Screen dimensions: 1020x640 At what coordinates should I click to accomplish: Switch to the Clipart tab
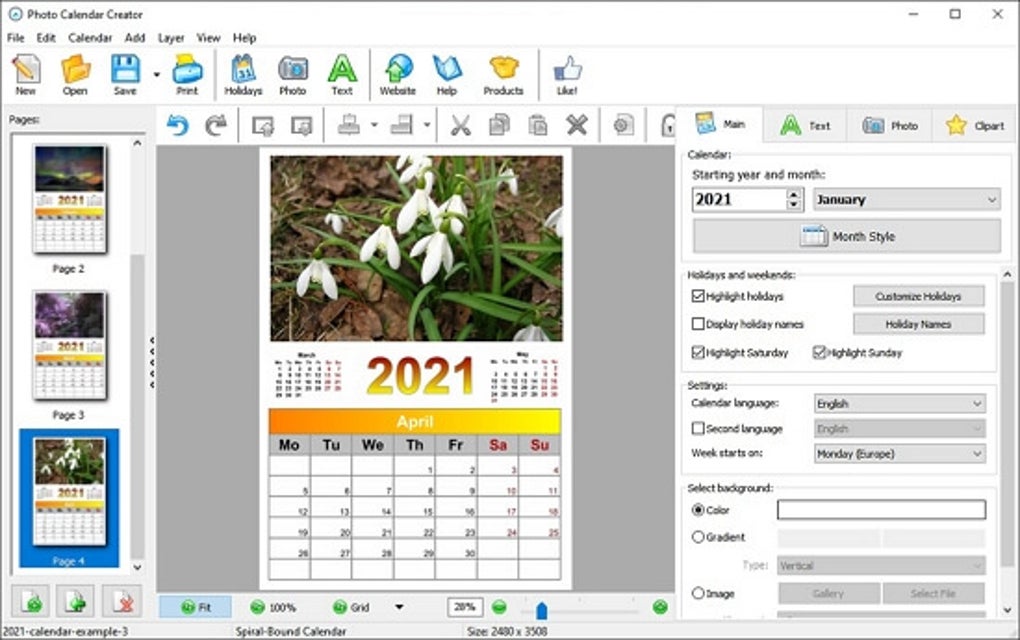coord(972,124)
